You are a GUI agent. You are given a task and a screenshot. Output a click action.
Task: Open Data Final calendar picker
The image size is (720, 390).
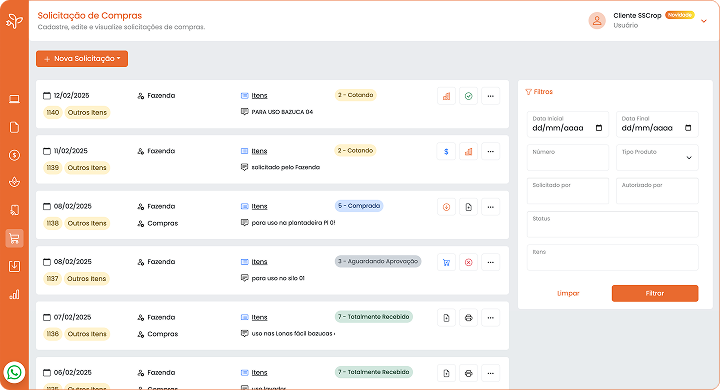[688, 128]
